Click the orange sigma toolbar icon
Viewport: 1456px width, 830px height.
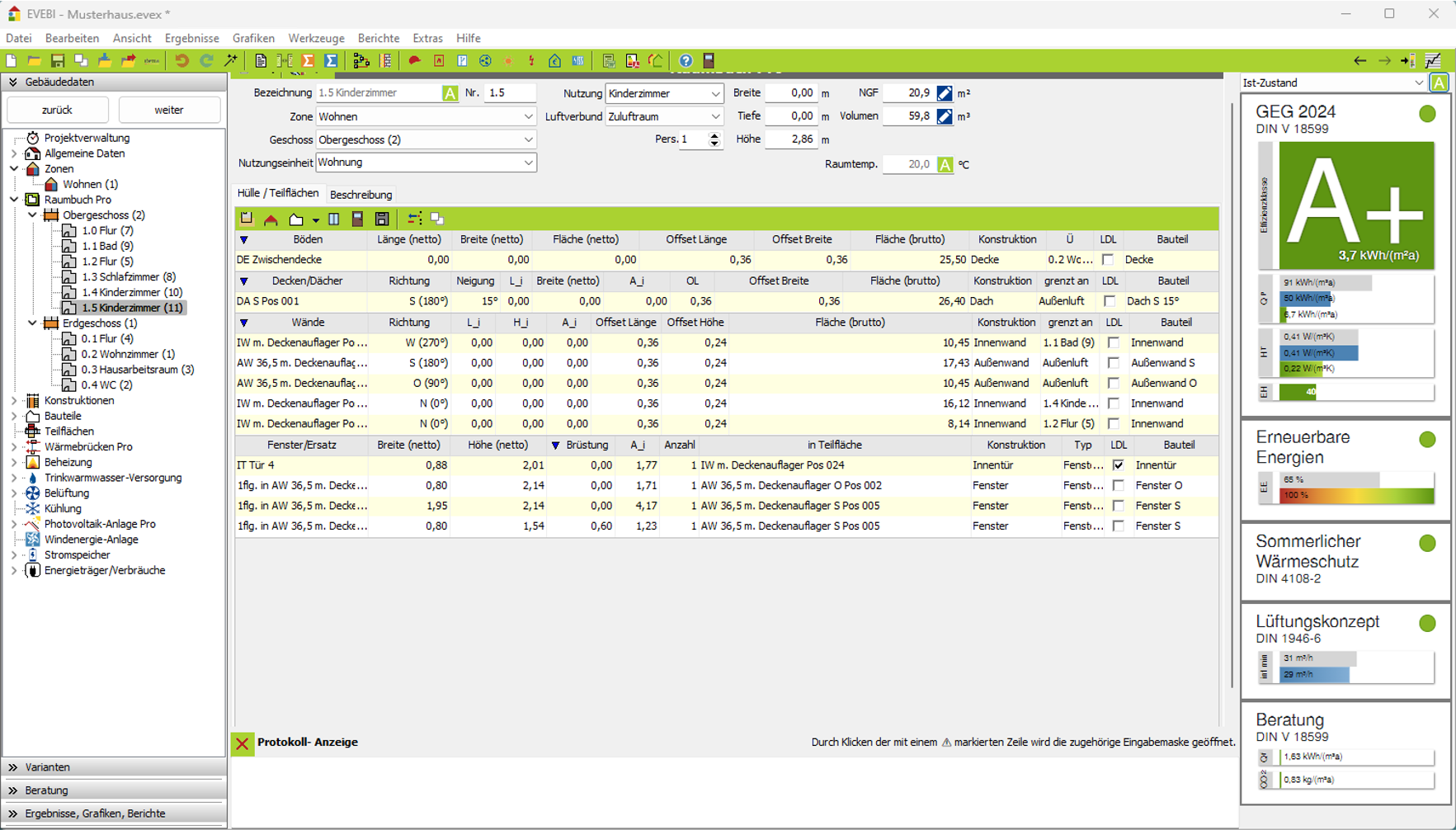coord(308,61)
